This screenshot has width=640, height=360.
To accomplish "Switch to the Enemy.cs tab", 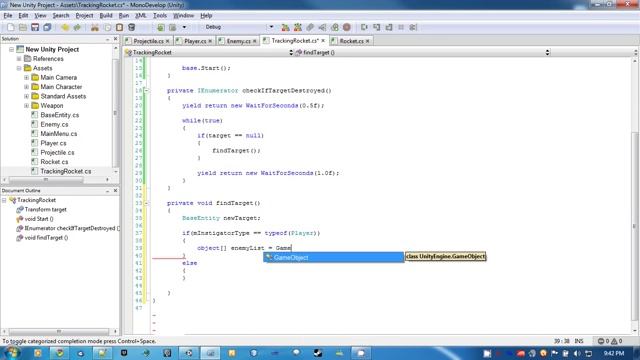I will [x=238, y=41].
